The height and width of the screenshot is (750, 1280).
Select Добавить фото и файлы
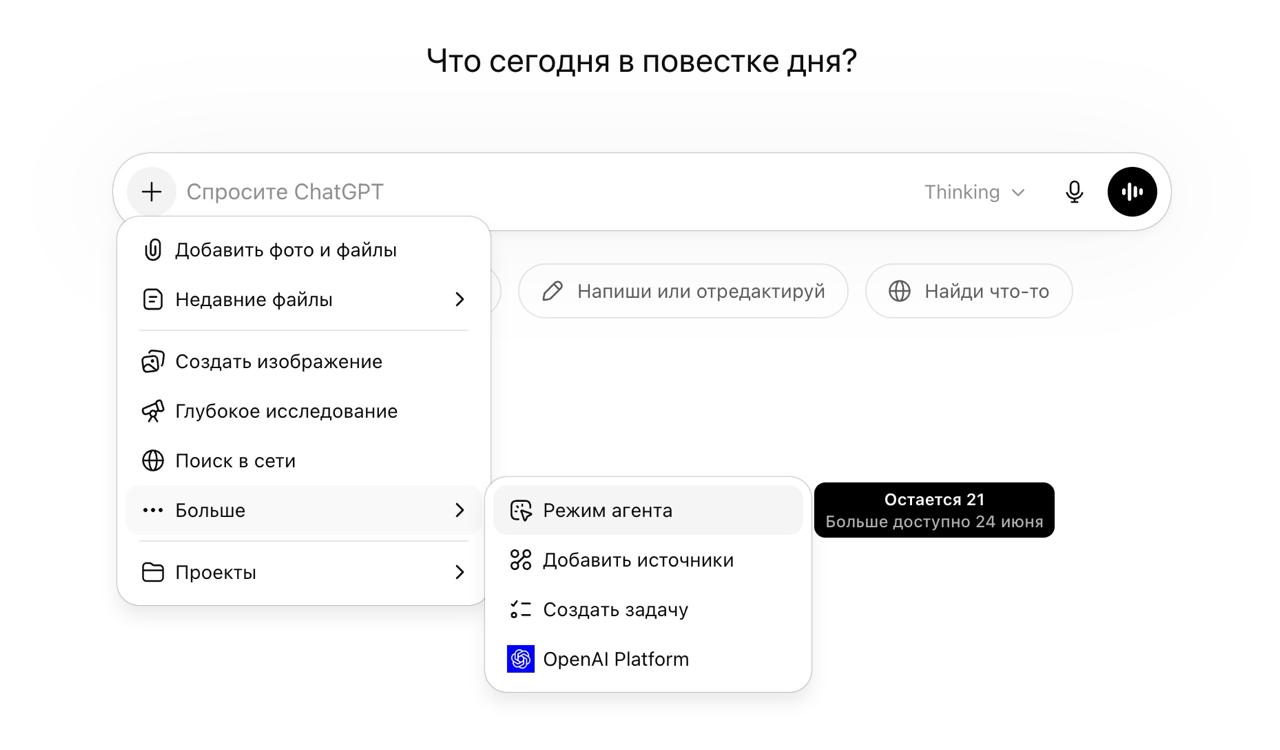point(304,250)
